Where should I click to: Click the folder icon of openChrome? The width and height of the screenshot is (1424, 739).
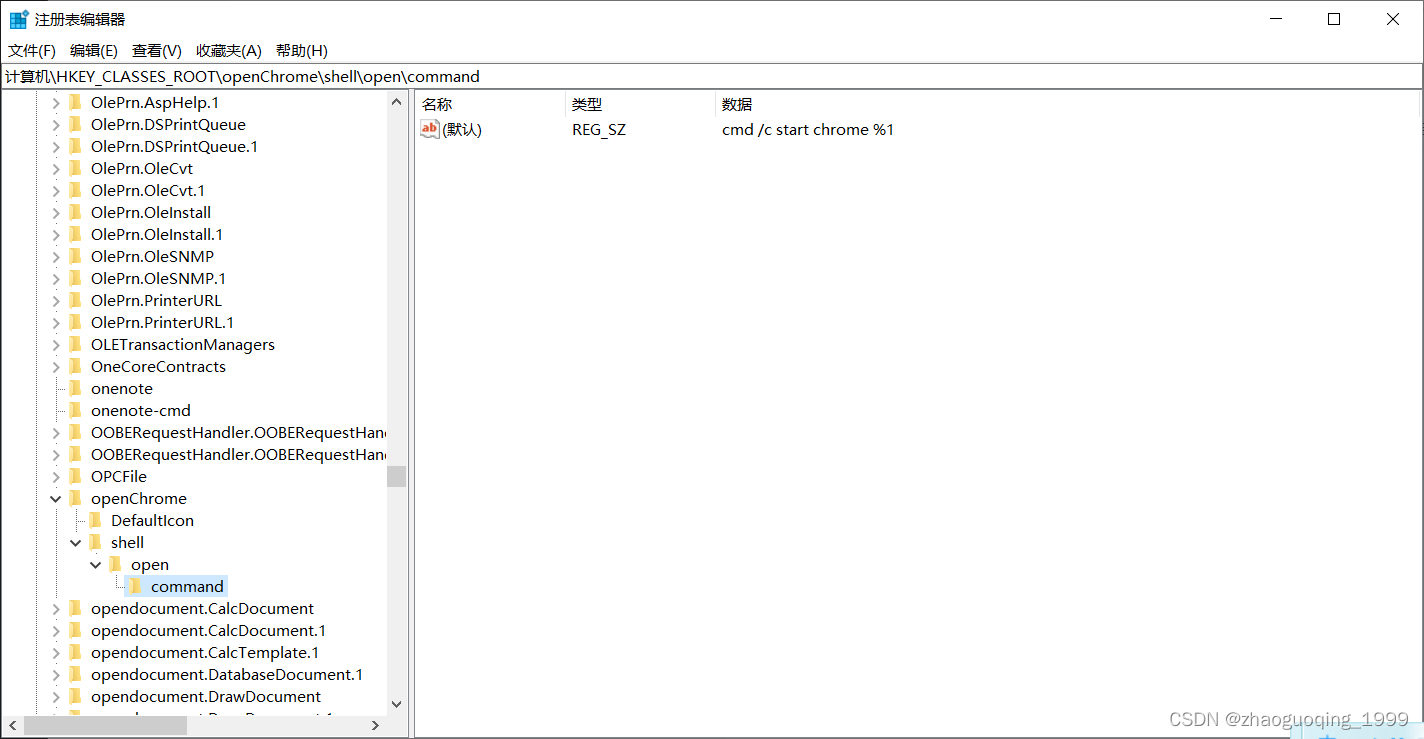pyautogui.click(x=75, y=498)
